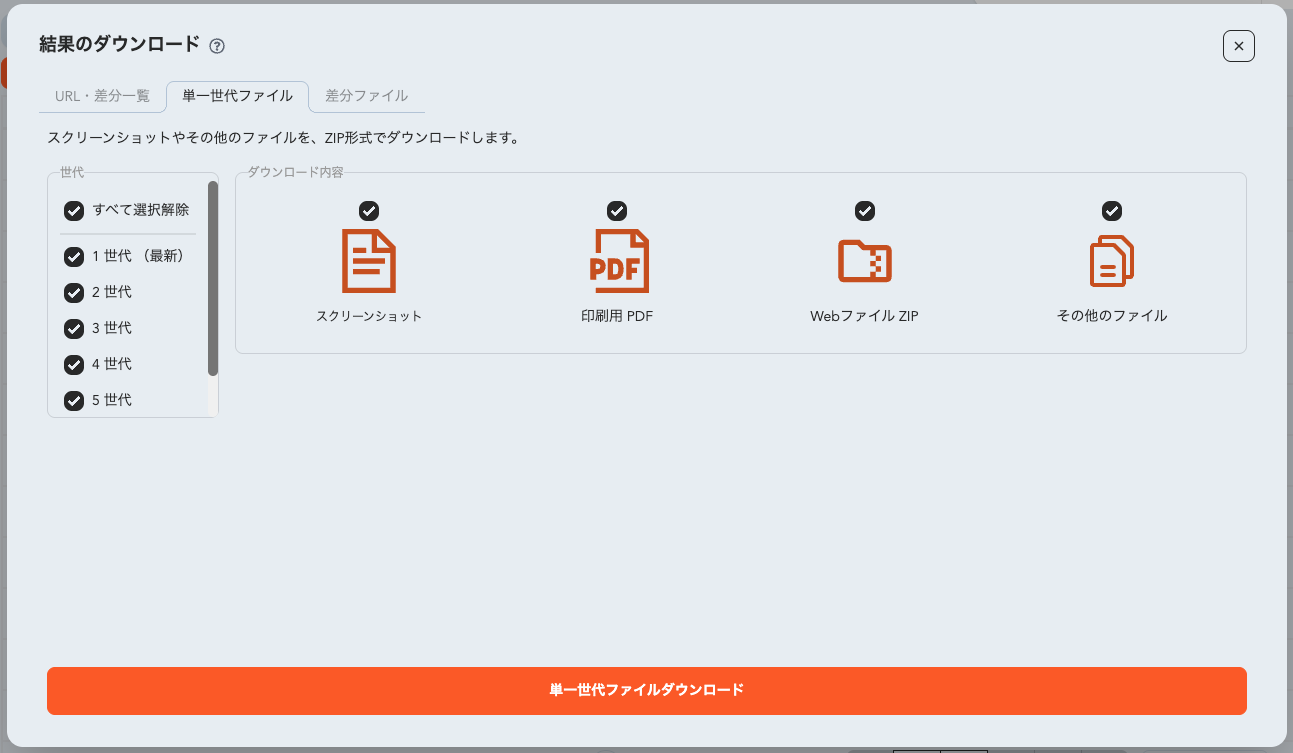Screen dimensions: 1293x753
Task: Select the 印刷用 PDF icon
Action: pyautogui.click(x=617, y=261)
